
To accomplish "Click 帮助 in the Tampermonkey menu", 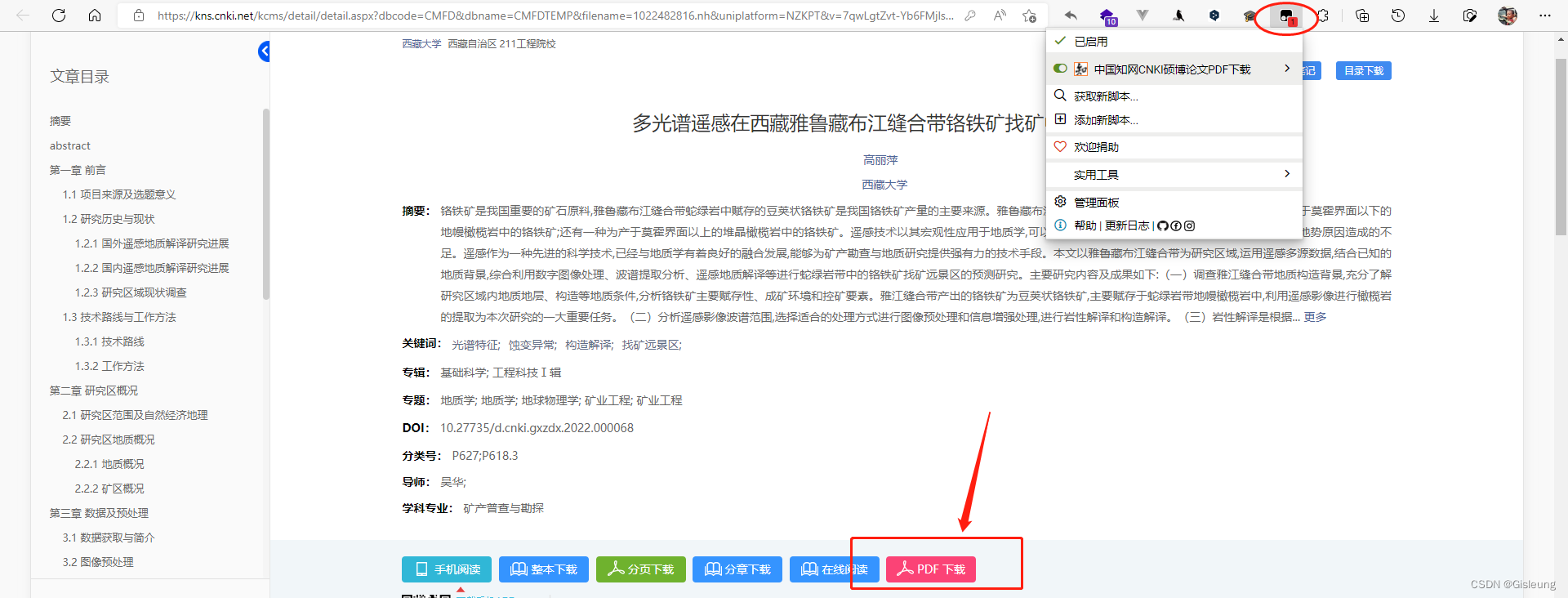I will 1085,225.
